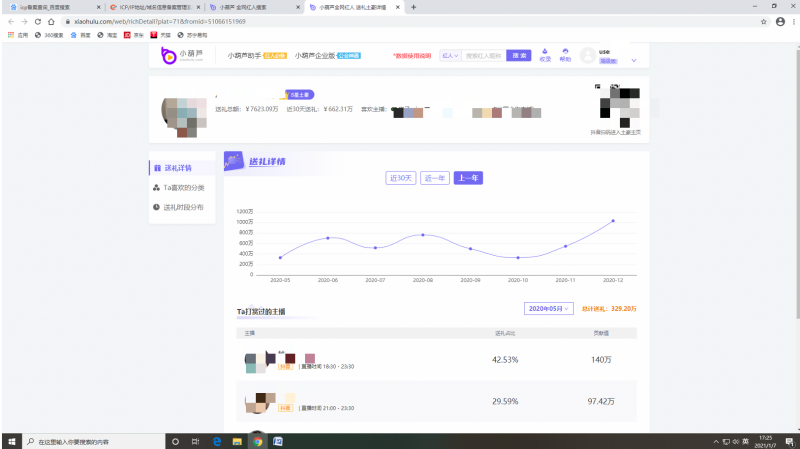
Task: Open 小葫芦企业版 link
Action: point(328,56)
